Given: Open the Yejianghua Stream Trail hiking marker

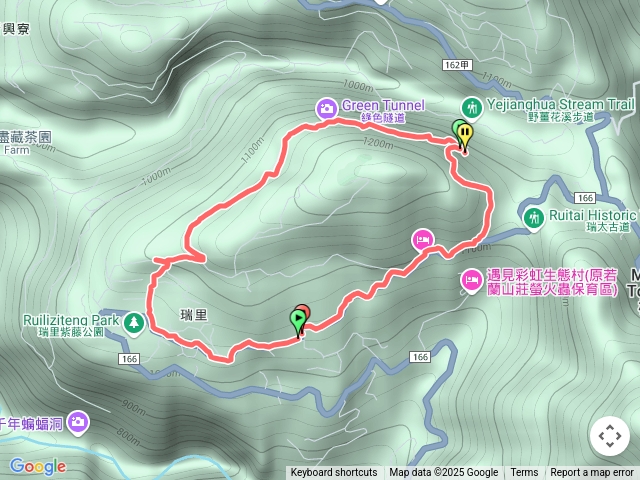Looking at the screenshot, I should pyautogui.click(x=472, y=108).
